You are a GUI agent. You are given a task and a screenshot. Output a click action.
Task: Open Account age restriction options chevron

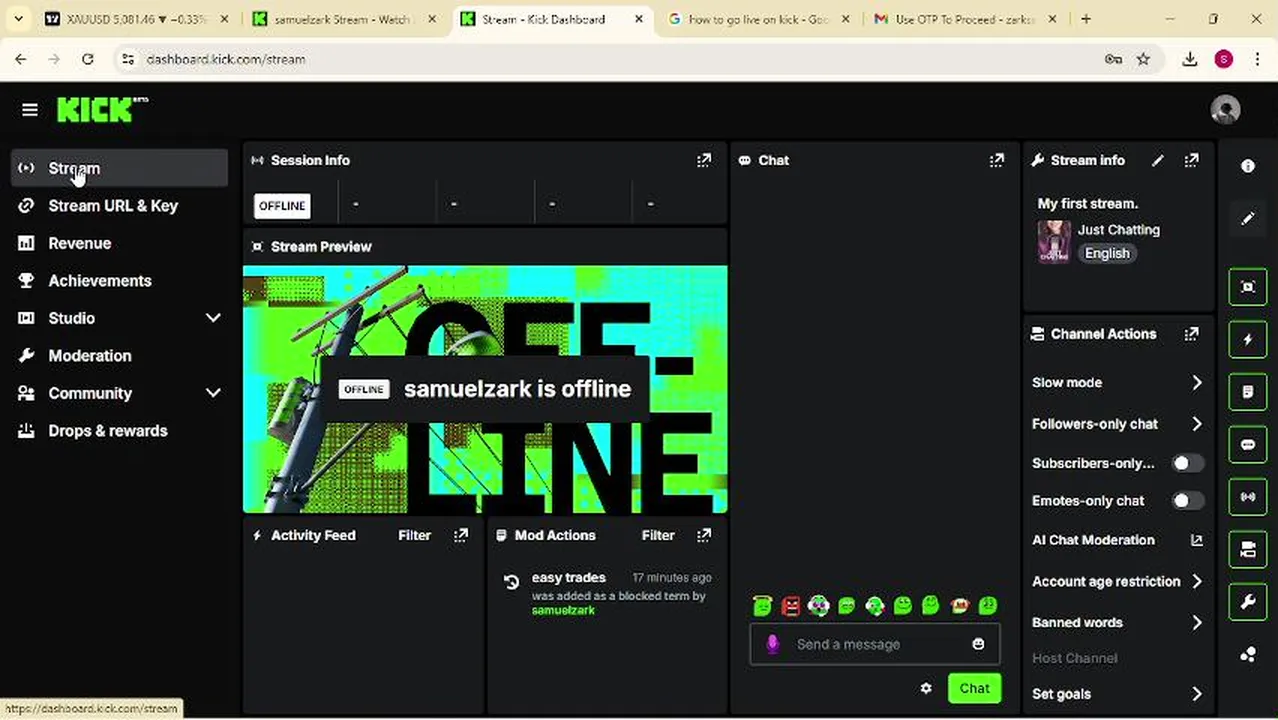(x=1197, y=581)
